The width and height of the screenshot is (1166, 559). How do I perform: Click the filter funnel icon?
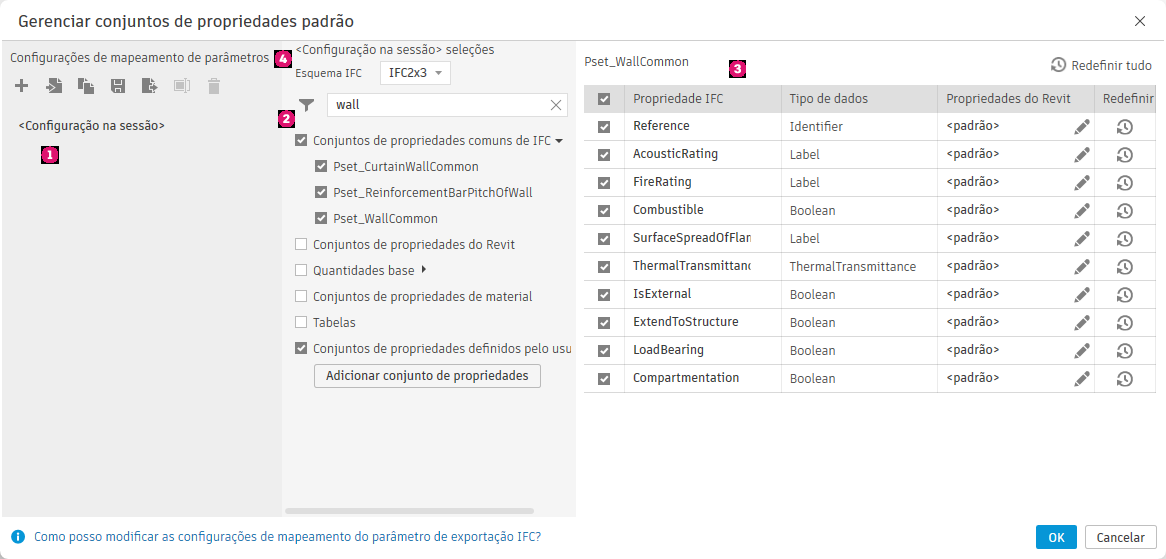click(x=307, y=105)
